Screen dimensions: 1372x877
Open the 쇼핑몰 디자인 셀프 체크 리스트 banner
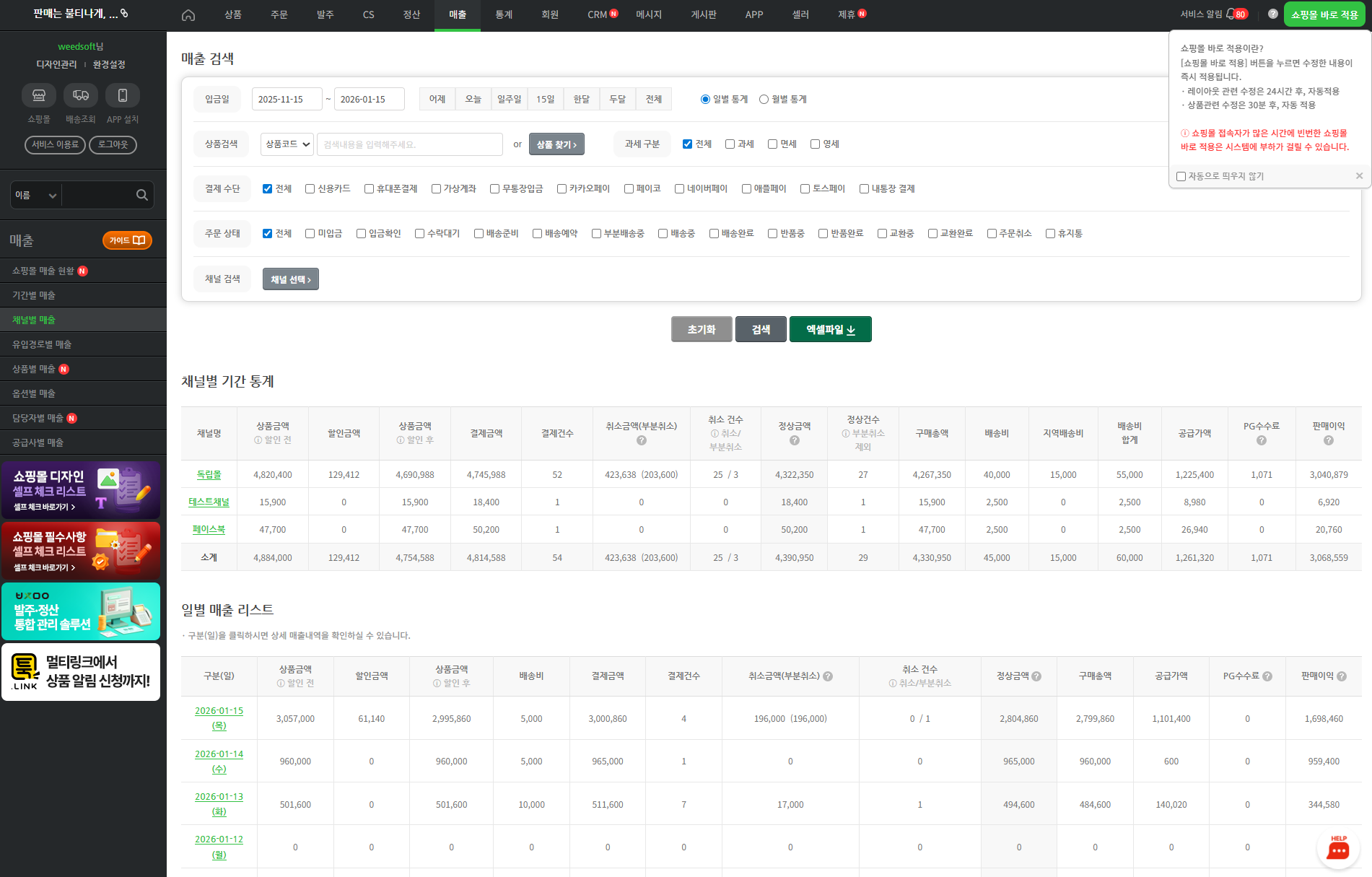pyautogui.click(x=81, y=490)
